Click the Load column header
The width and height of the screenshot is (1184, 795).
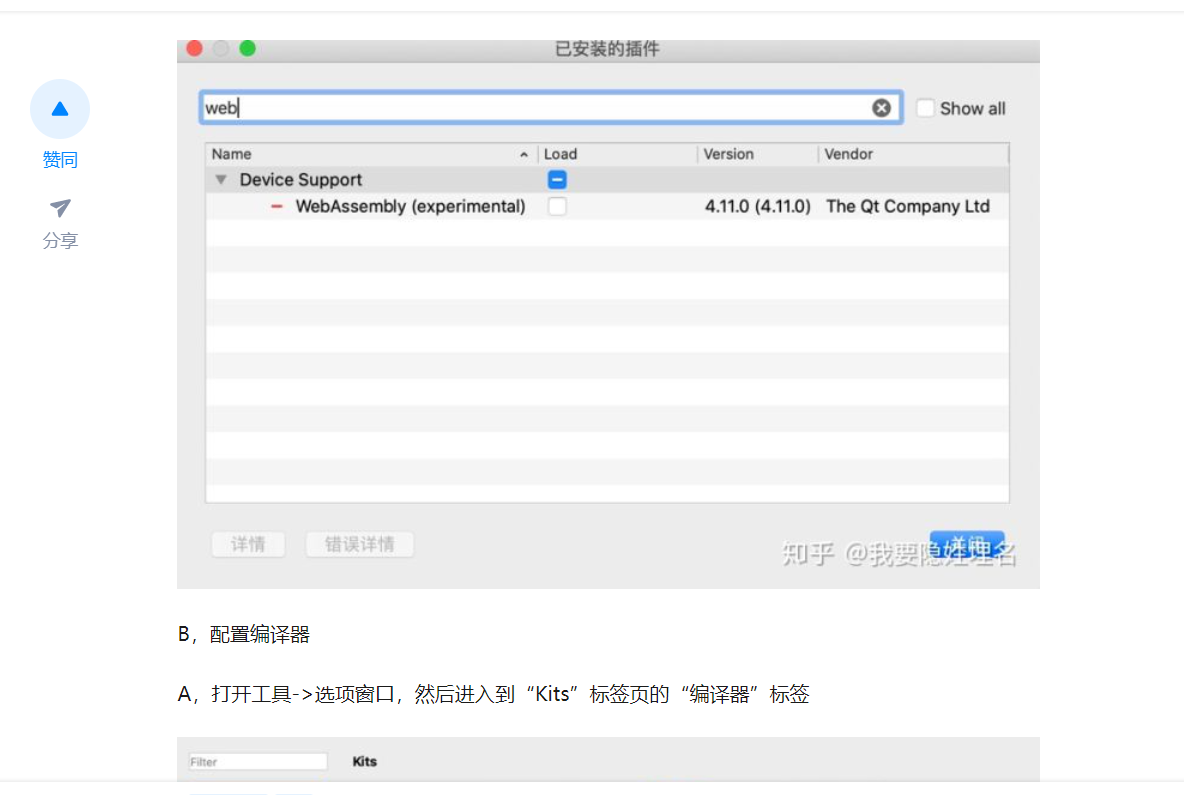[x=559, y=154]
